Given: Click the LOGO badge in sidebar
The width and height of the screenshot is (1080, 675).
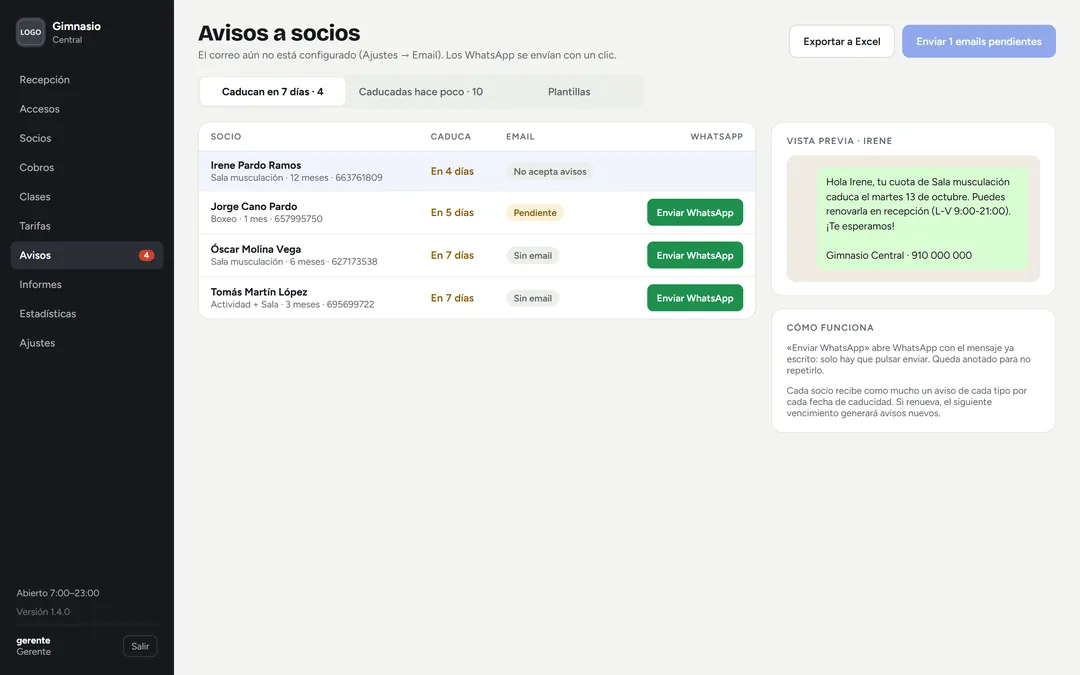Looking at the screenshot, I should [x=30, y=32].
